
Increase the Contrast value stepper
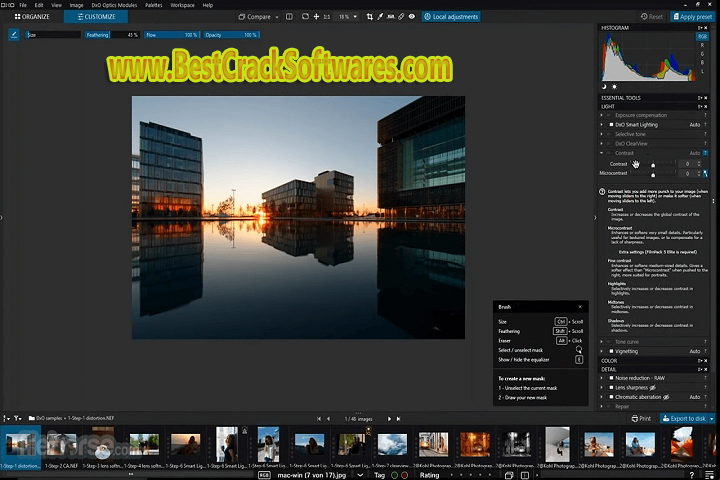[x=699, y=162]
